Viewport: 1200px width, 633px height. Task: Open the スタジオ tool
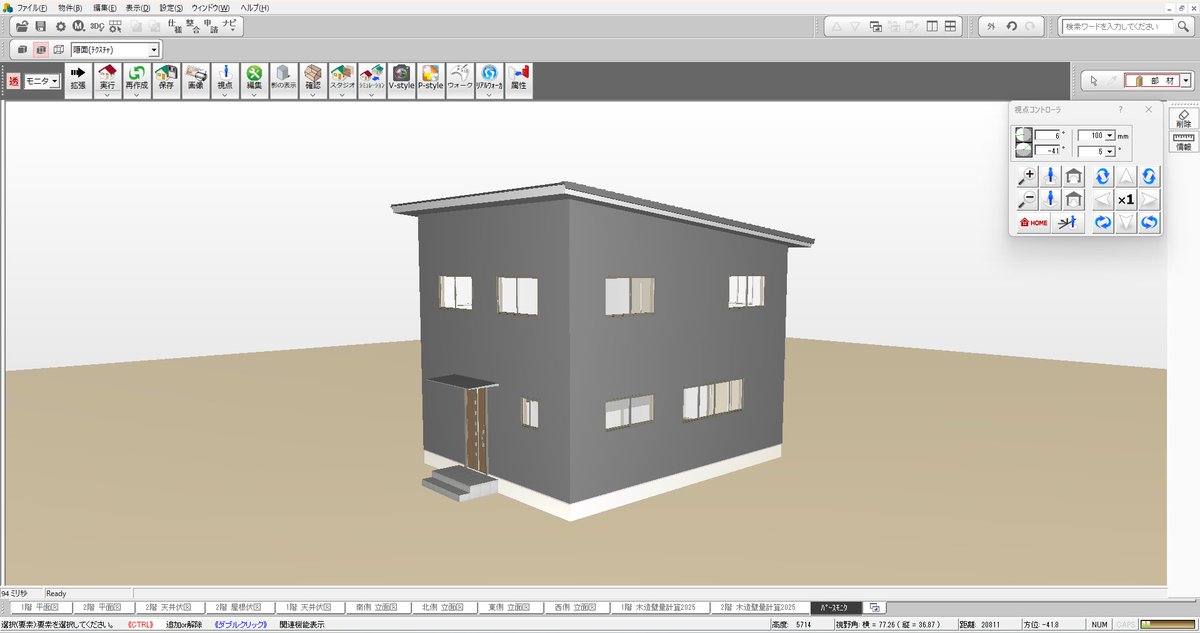(x=342, y=78)
